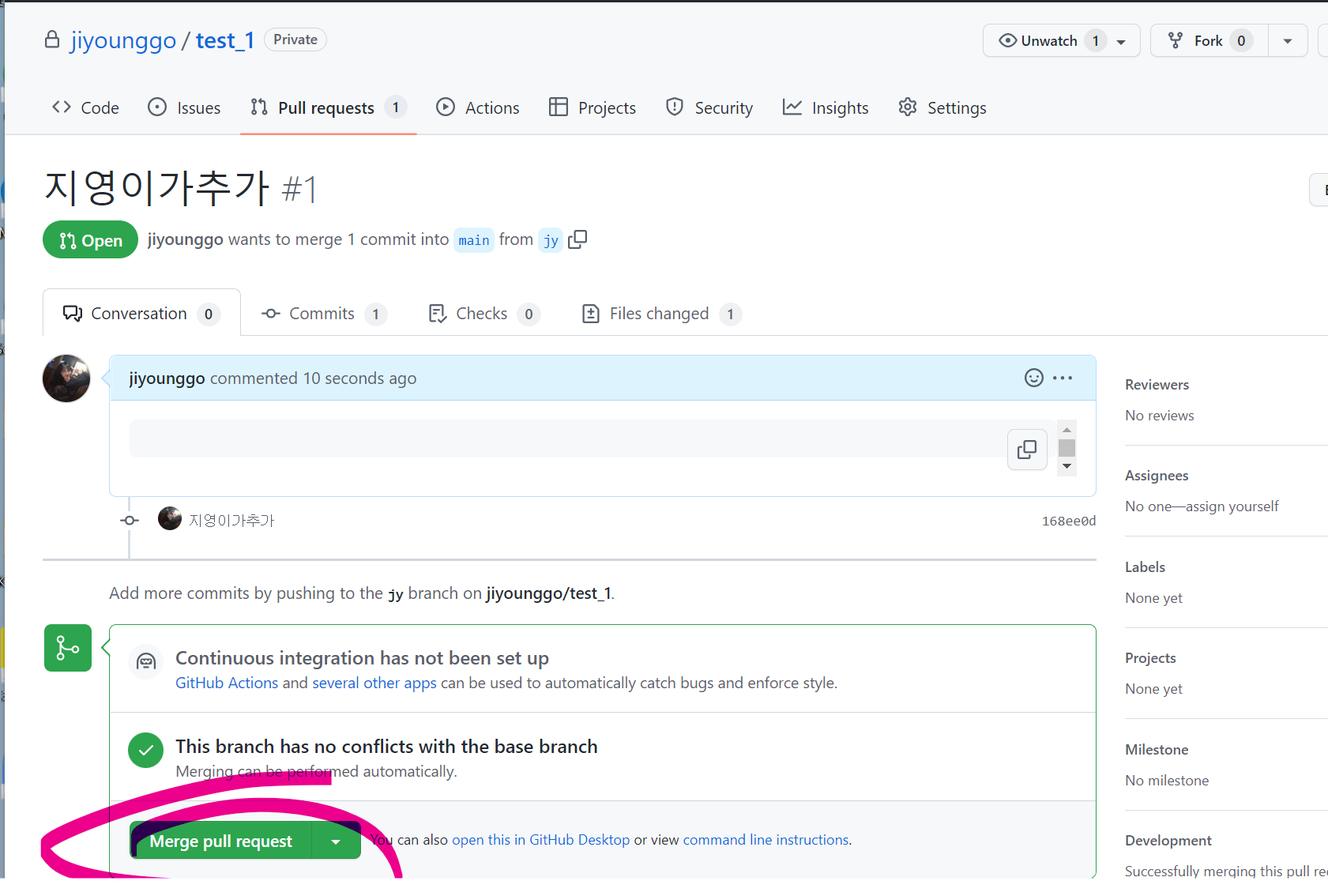Open the Reviewers sidebar section

1157,385
